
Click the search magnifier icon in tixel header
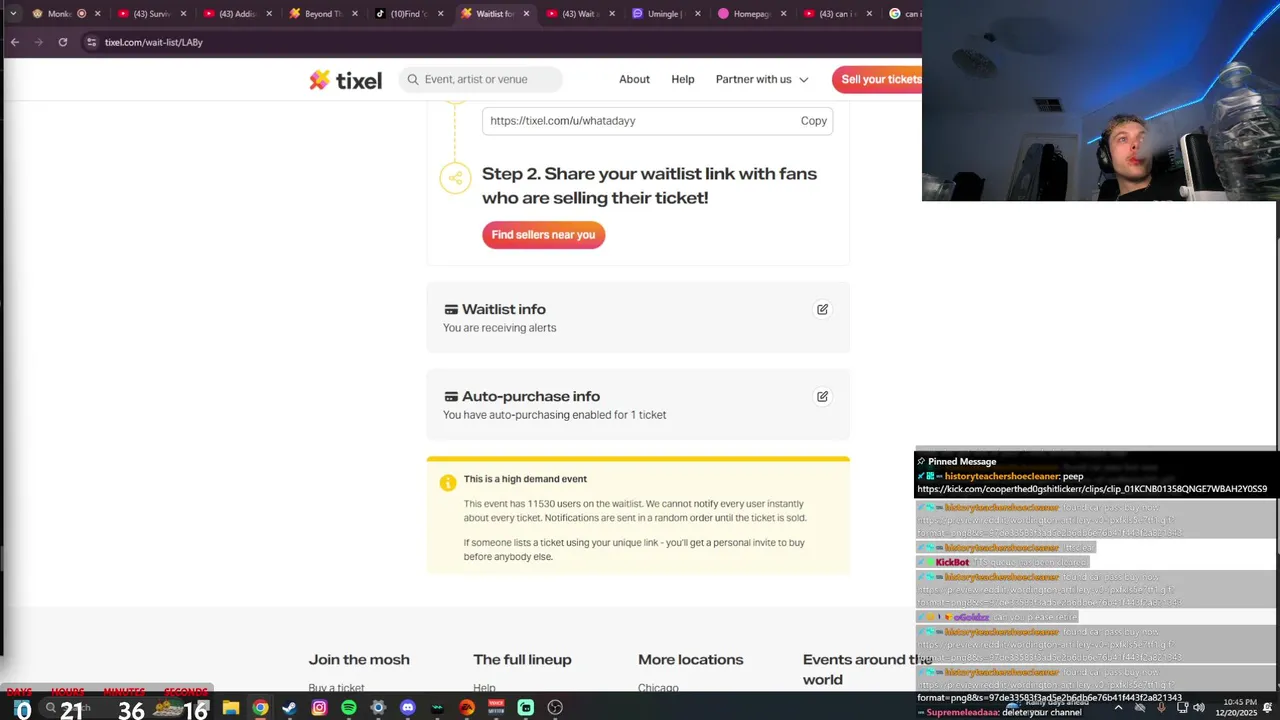click(x=412, y=80)
